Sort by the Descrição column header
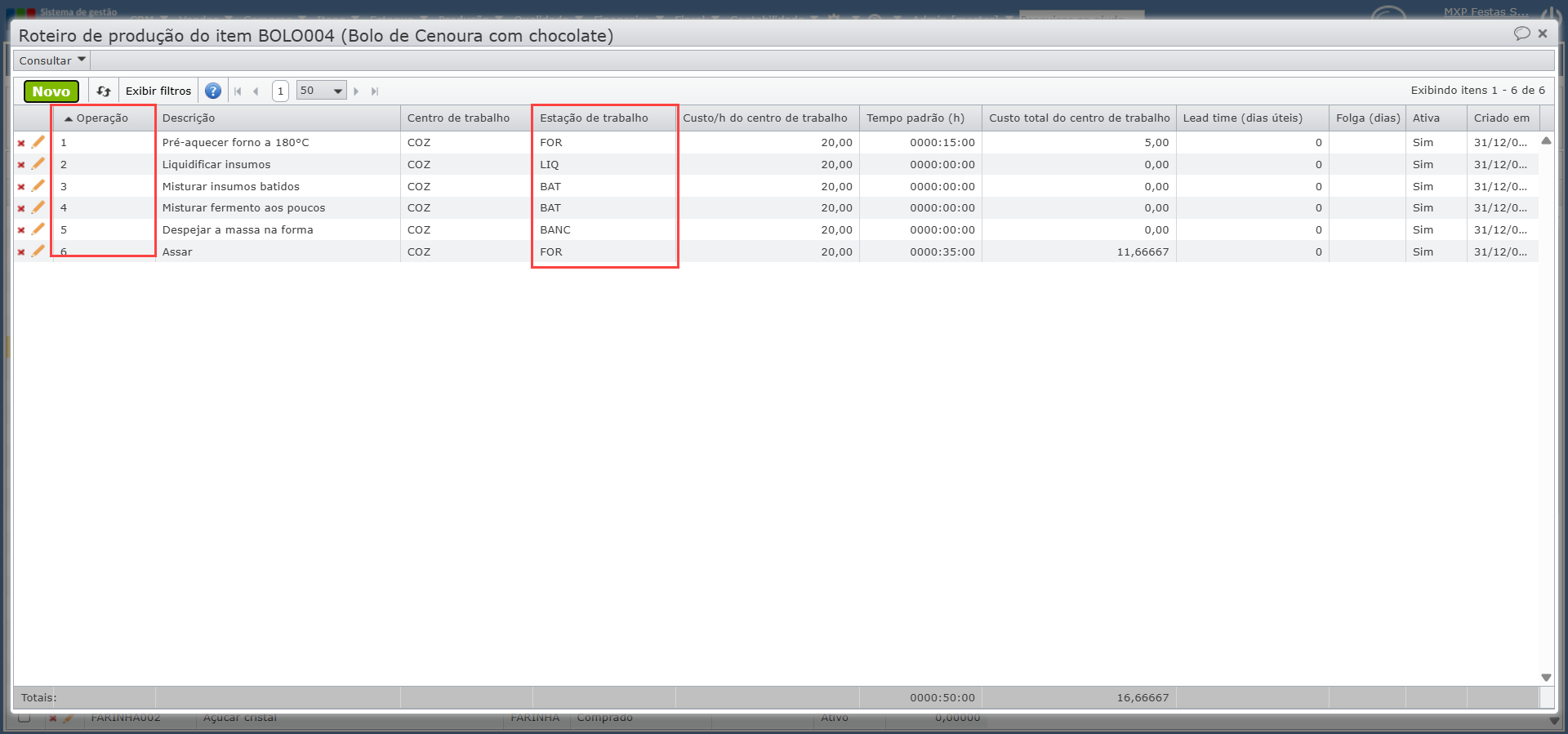This screenshot has height=734, width=1568. (278, 118)
